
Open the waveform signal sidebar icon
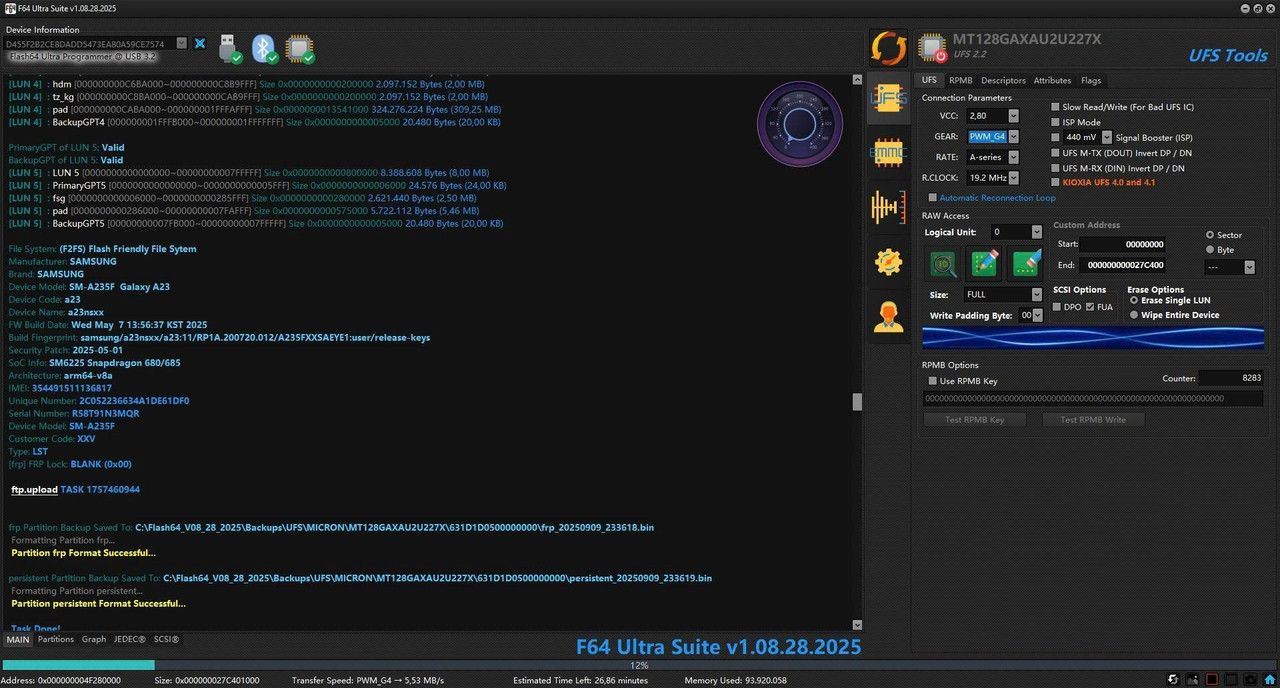(x=888, y=207)
